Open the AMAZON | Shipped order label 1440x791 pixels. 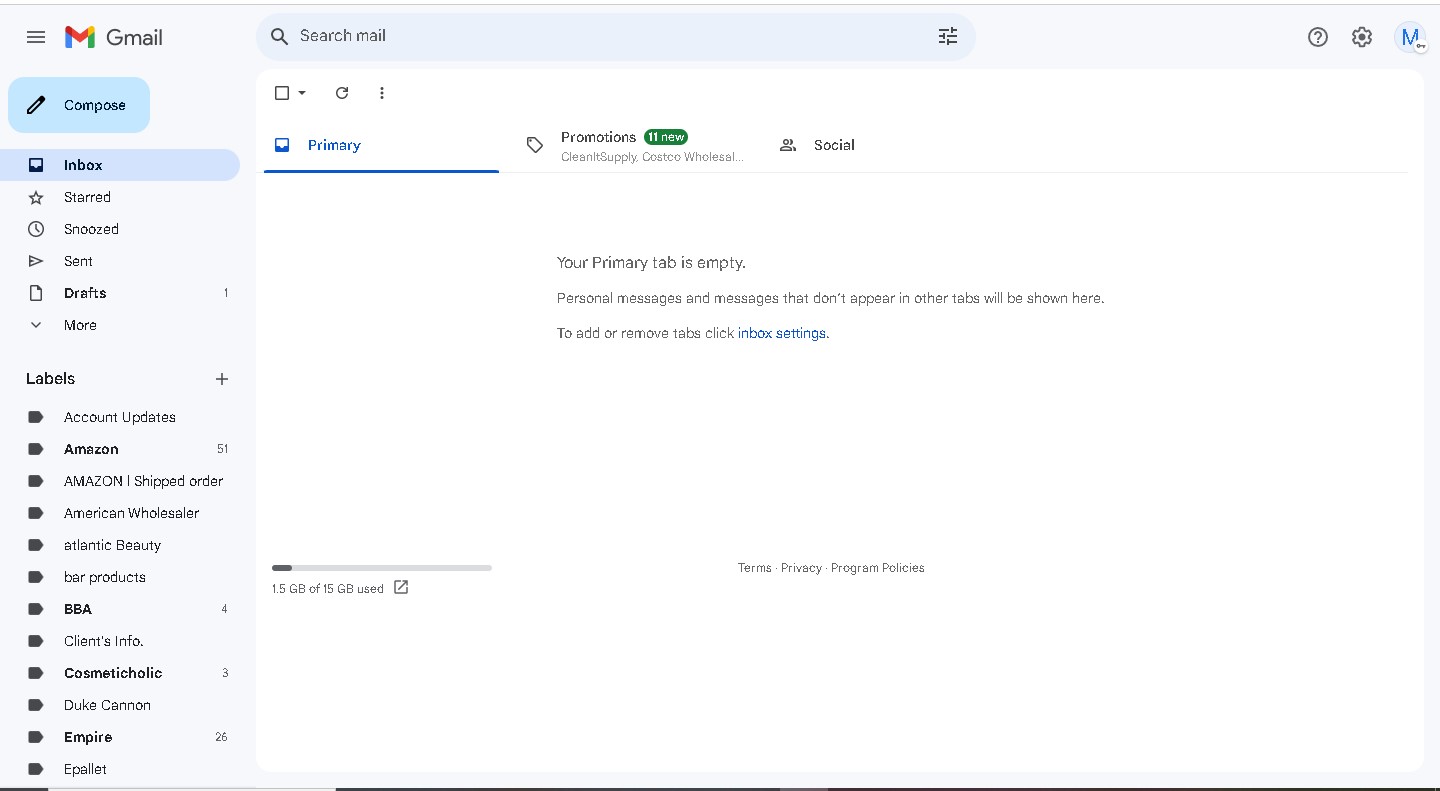tap(120, 481)
